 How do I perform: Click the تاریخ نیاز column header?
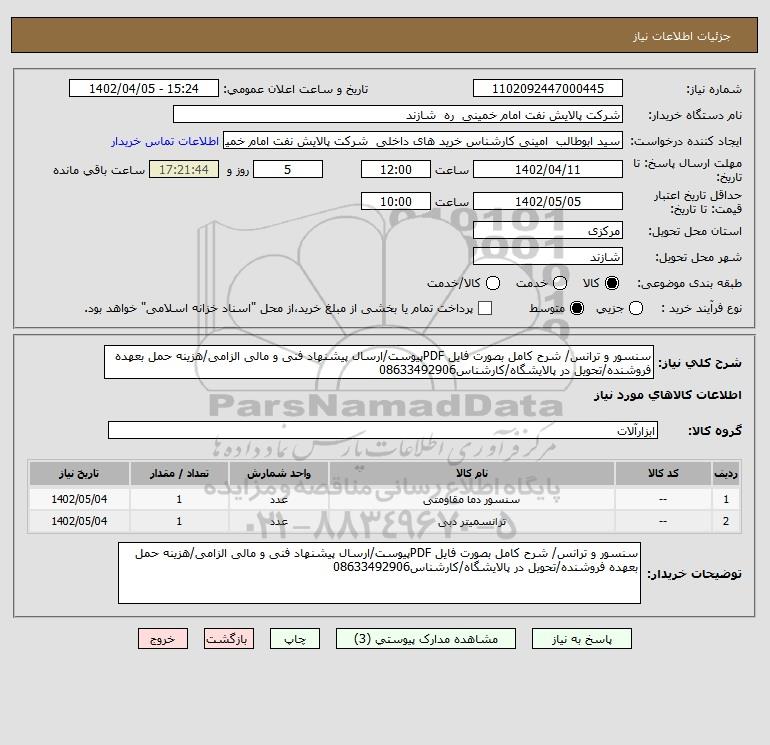pos(79,473)
